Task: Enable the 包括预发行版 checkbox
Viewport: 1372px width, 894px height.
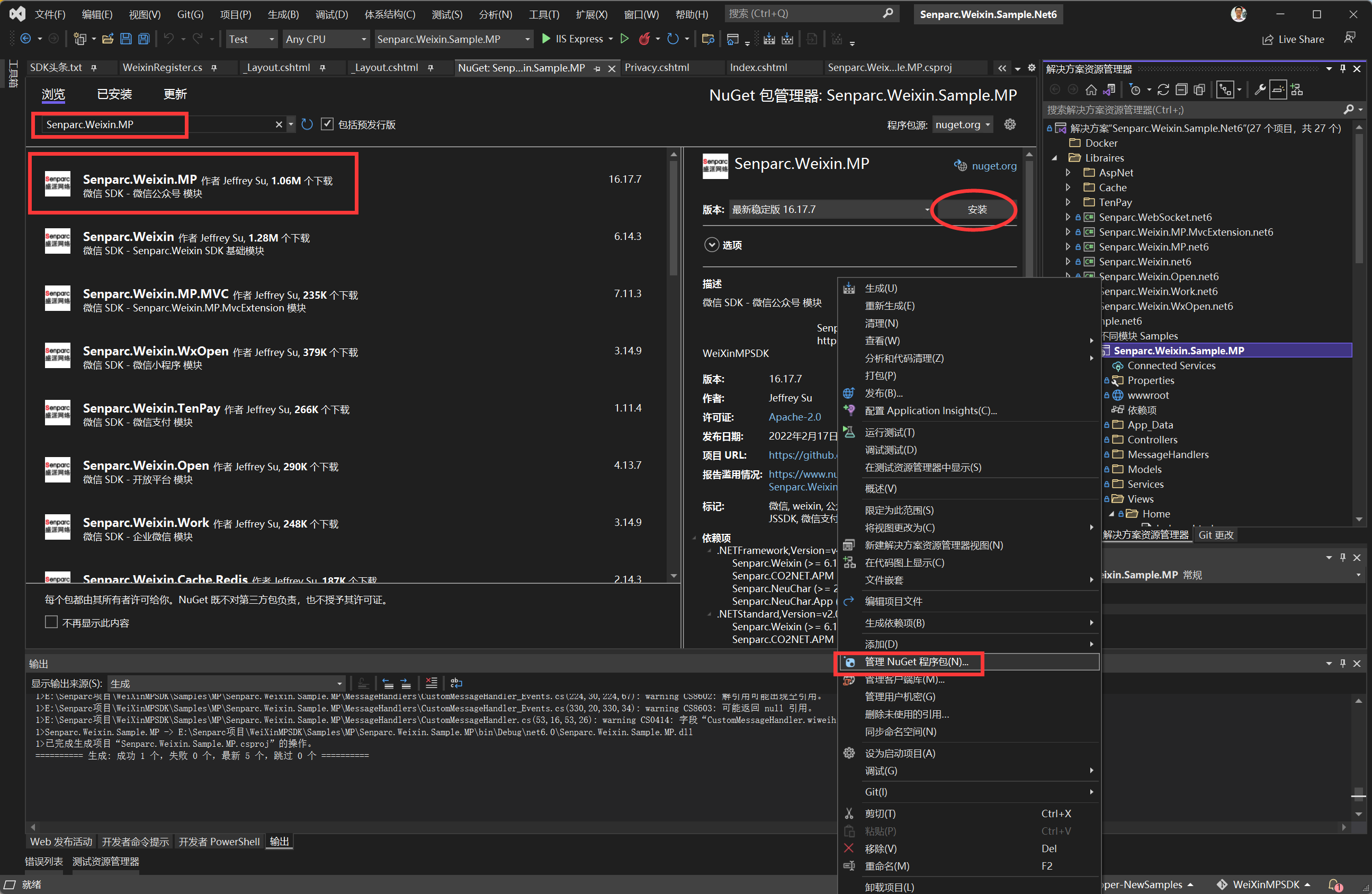Action: tap(327, 124)
